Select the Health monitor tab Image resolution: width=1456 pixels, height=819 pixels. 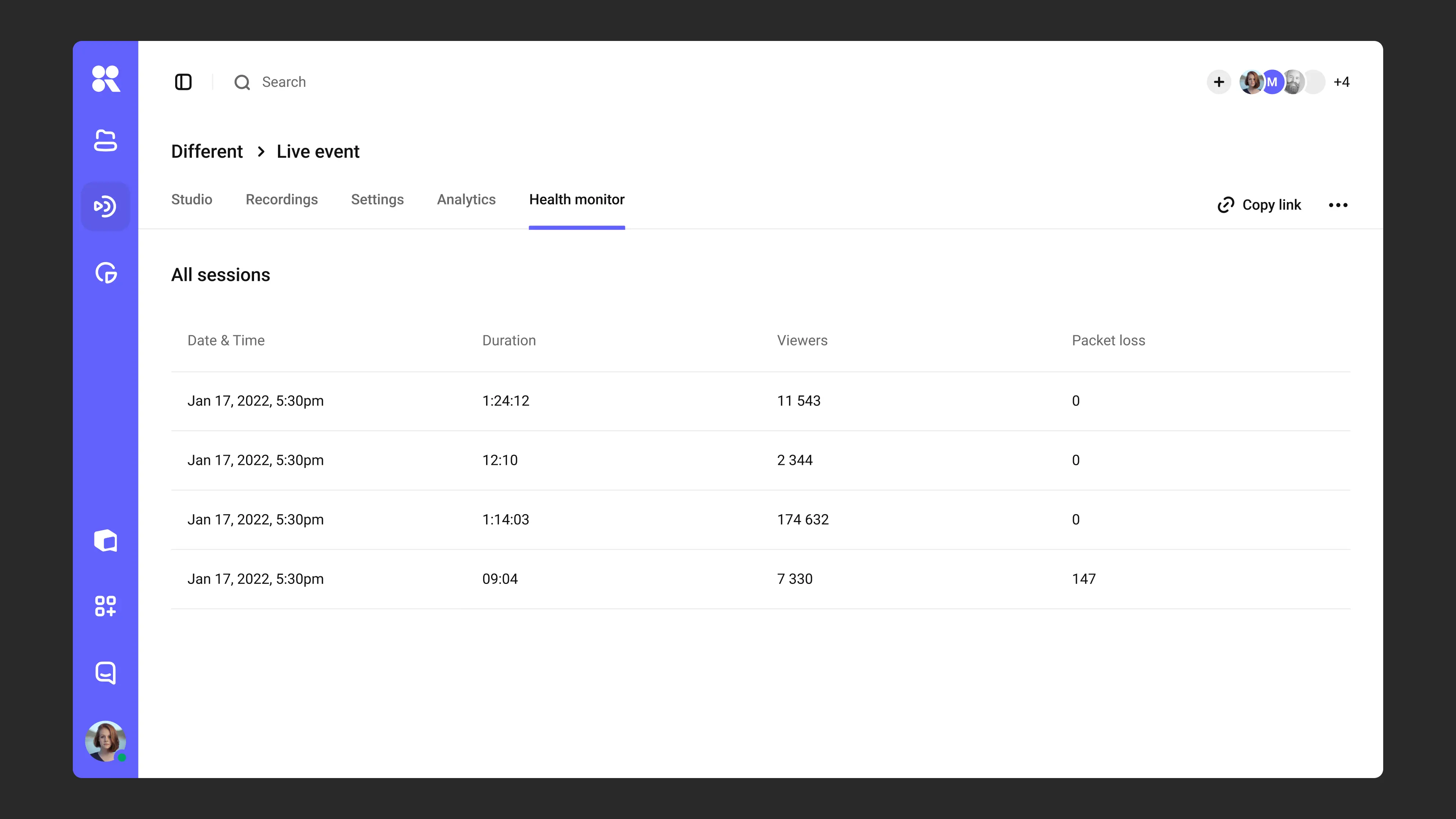pyautogui.click(x=576, y=199)
